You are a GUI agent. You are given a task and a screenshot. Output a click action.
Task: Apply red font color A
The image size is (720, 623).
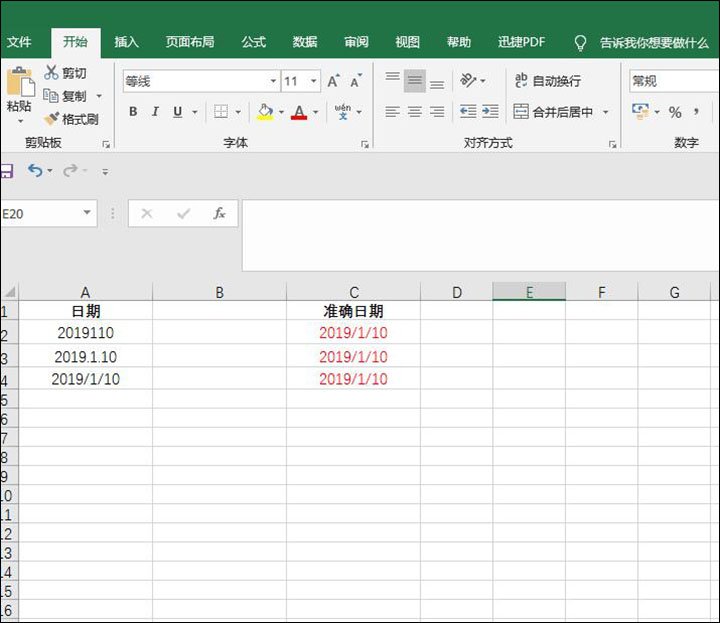pyautogui.click(x=299, y=112)
